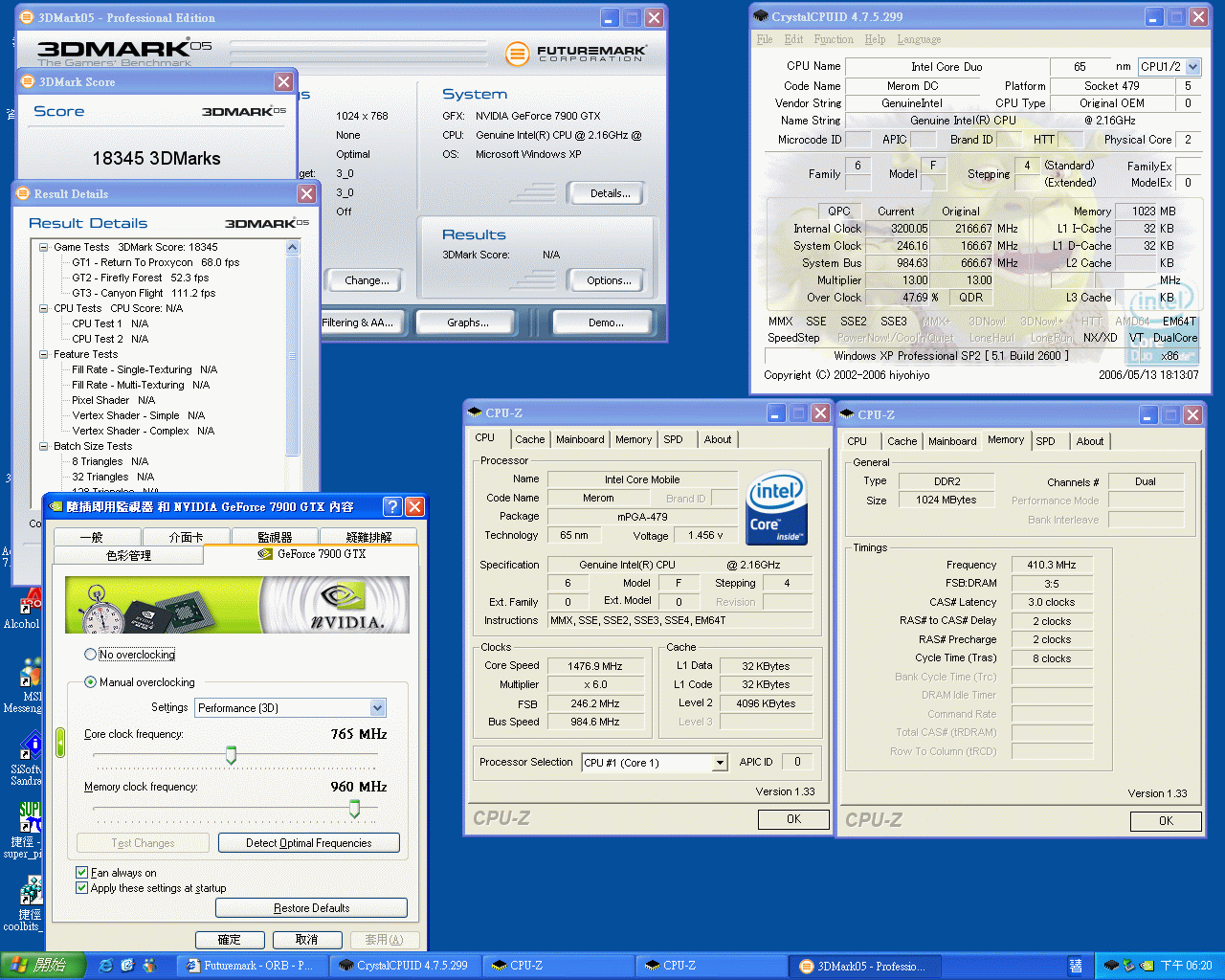
Task: Open the Function menu in CrystalCPUID
Action: (834, 39)
